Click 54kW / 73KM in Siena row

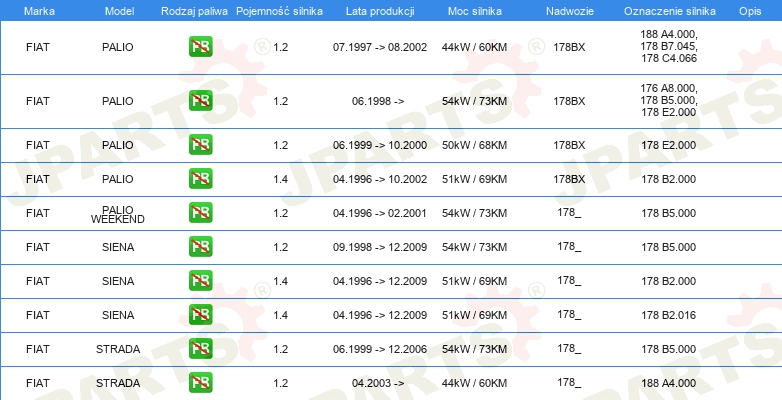click(x=474, y=247)
